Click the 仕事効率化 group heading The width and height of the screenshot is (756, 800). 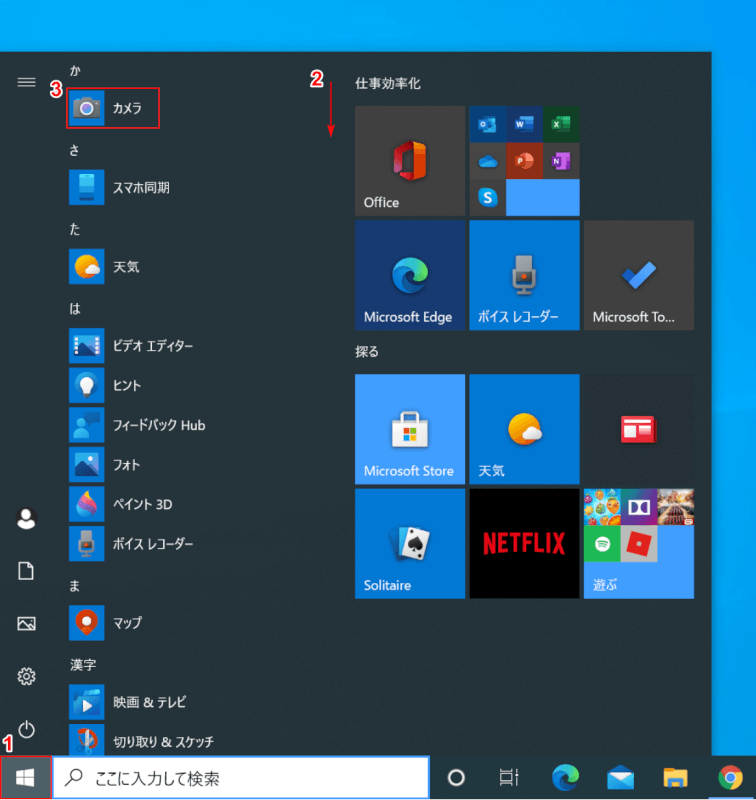click(388, 83)
